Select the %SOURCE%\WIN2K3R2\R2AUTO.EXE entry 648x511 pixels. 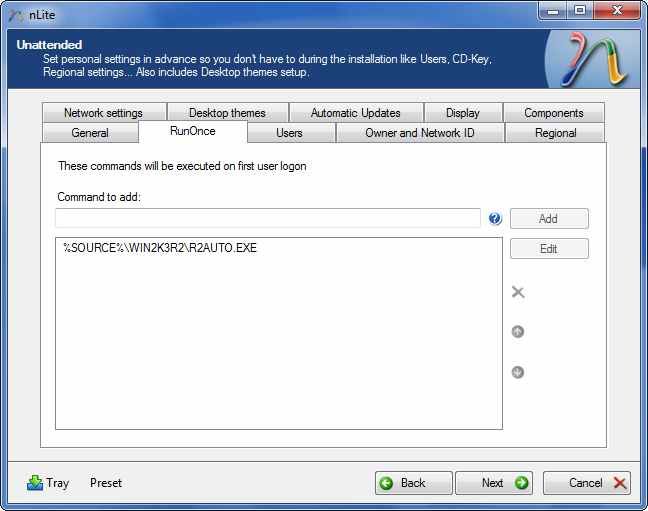point(160,248)
